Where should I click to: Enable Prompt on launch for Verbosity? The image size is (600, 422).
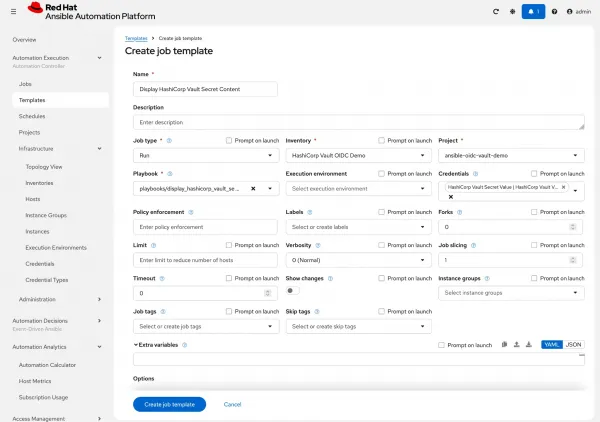(382, 245)
